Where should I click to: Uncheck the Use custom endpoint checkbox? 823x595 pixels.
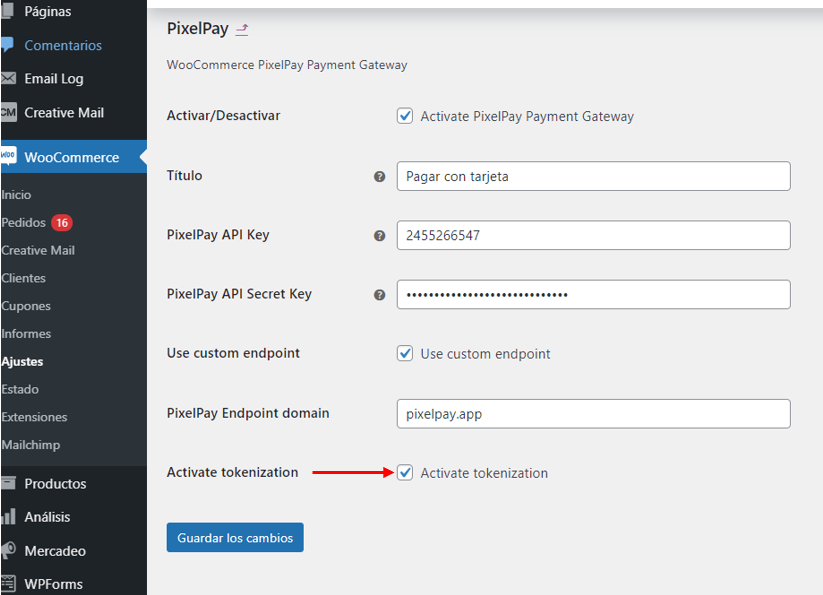point(405,354)
